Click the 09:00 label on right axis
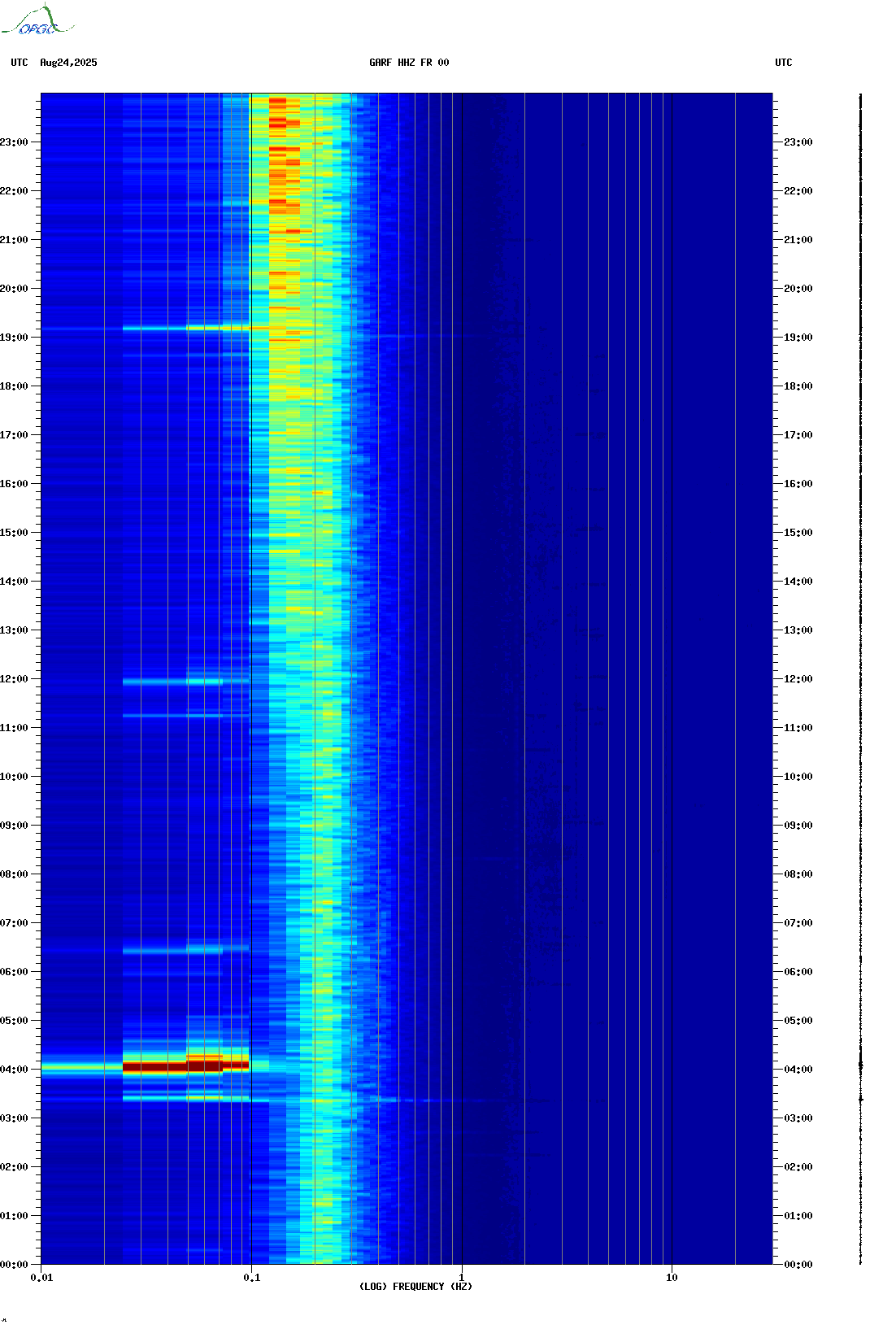The height and width of the screenshot is (1329, 896). pos(798,826)
